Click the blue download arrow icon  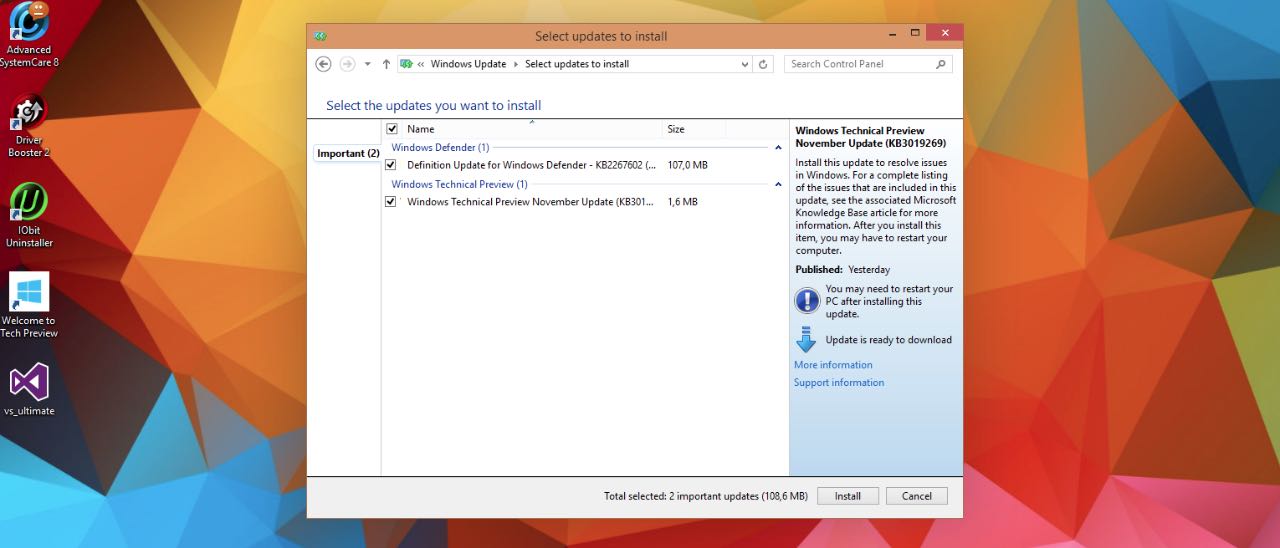(806, 340)
